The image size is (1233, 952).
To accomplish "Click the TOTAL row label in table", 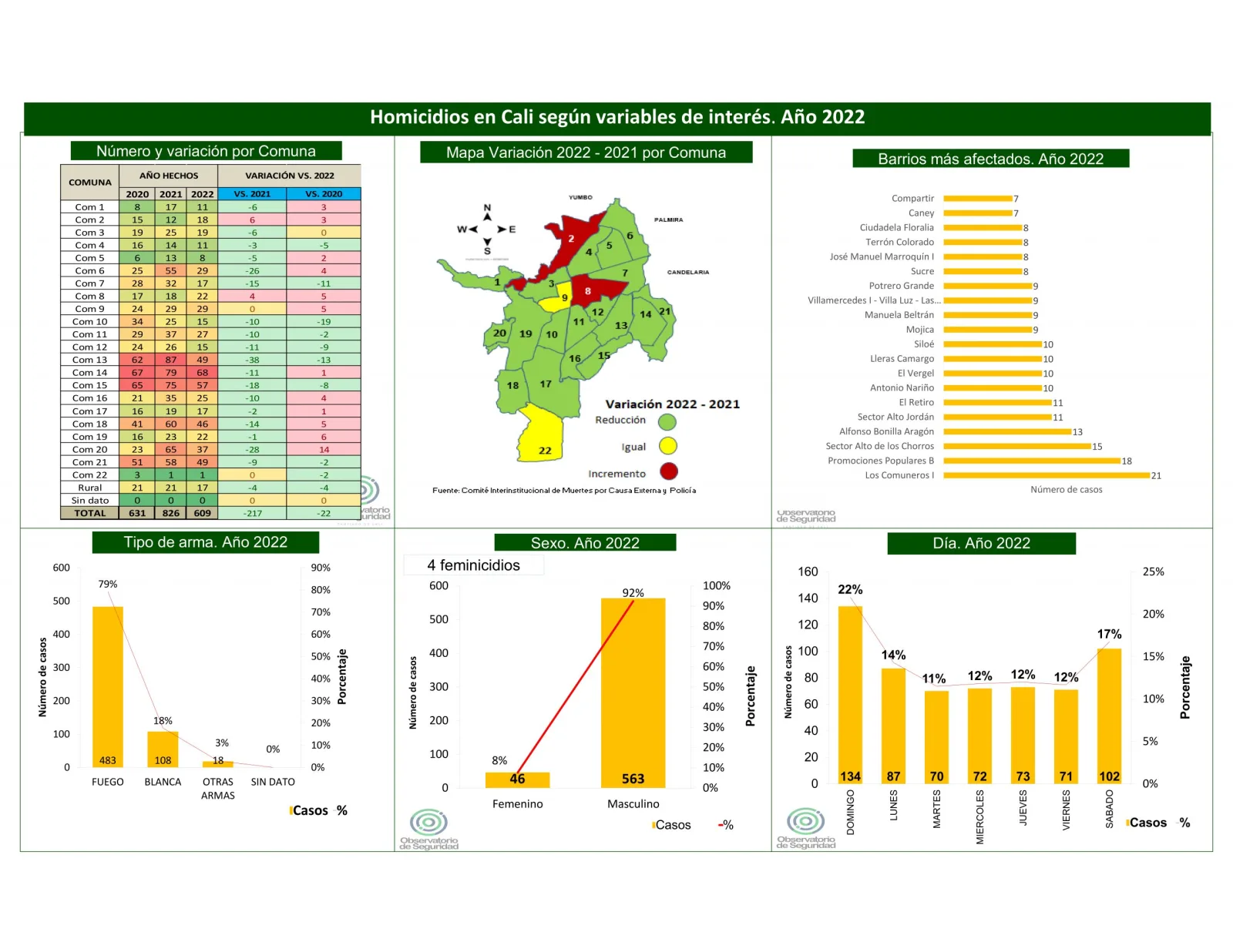I will click(90, 513).
